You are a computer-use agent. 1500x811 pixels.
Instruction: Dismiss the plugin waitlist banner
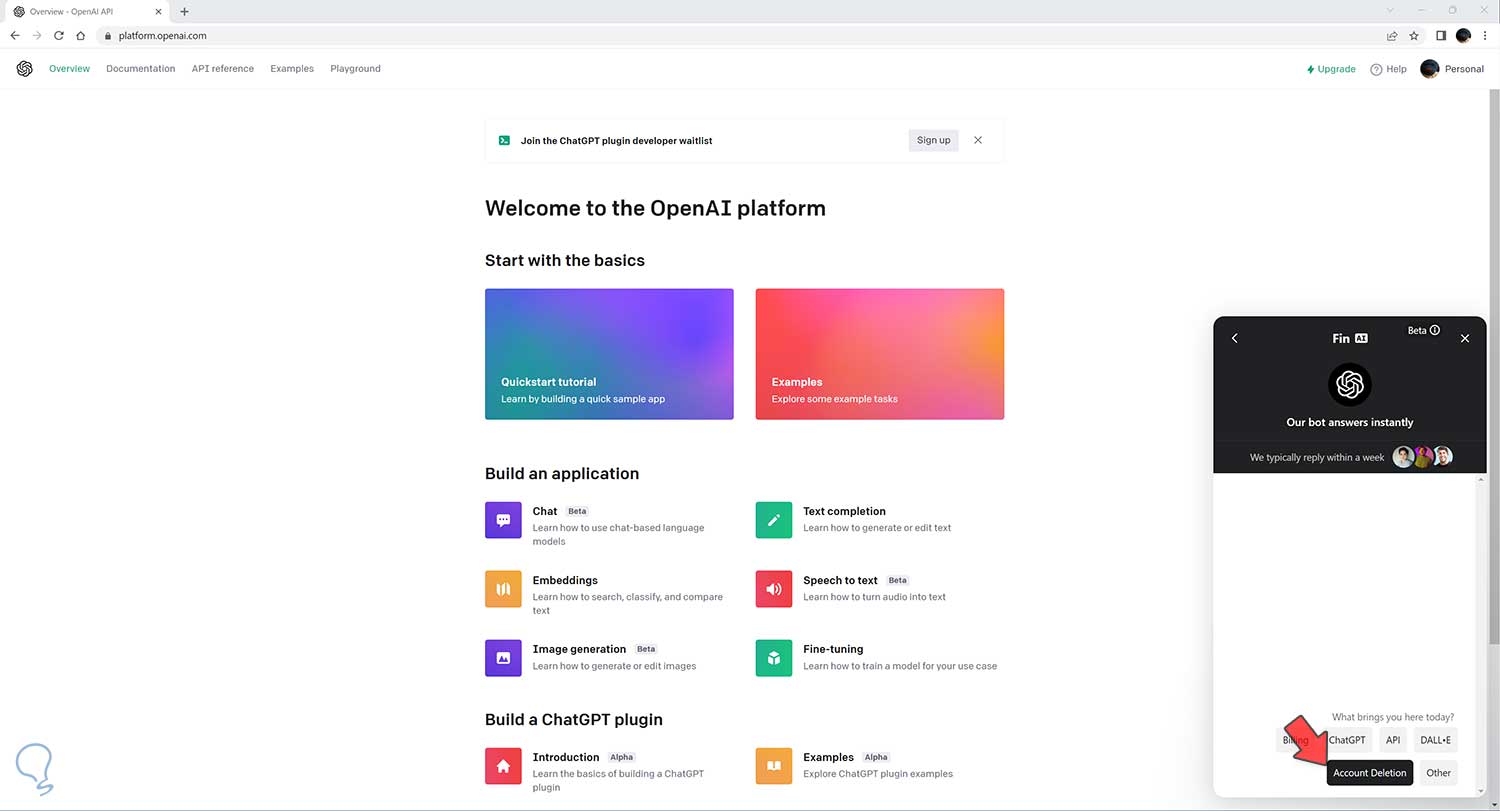978,140
